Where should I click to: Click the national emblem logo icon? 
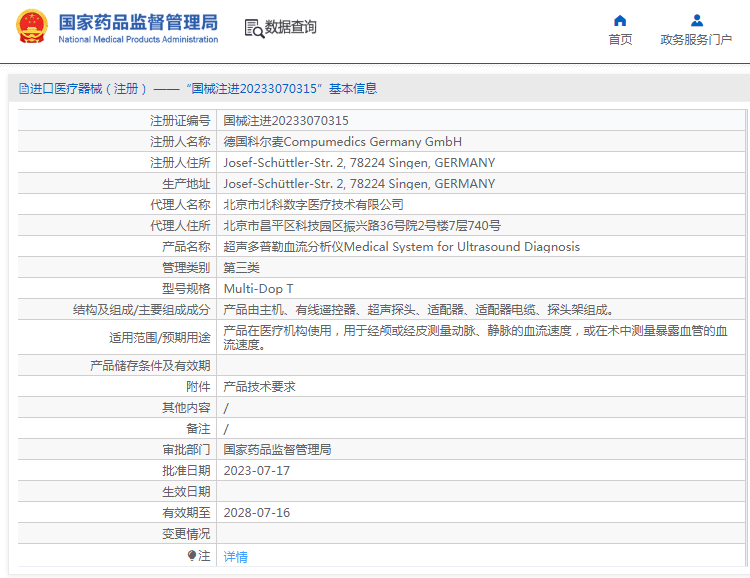pyautogui.click(x=32, y=27)
